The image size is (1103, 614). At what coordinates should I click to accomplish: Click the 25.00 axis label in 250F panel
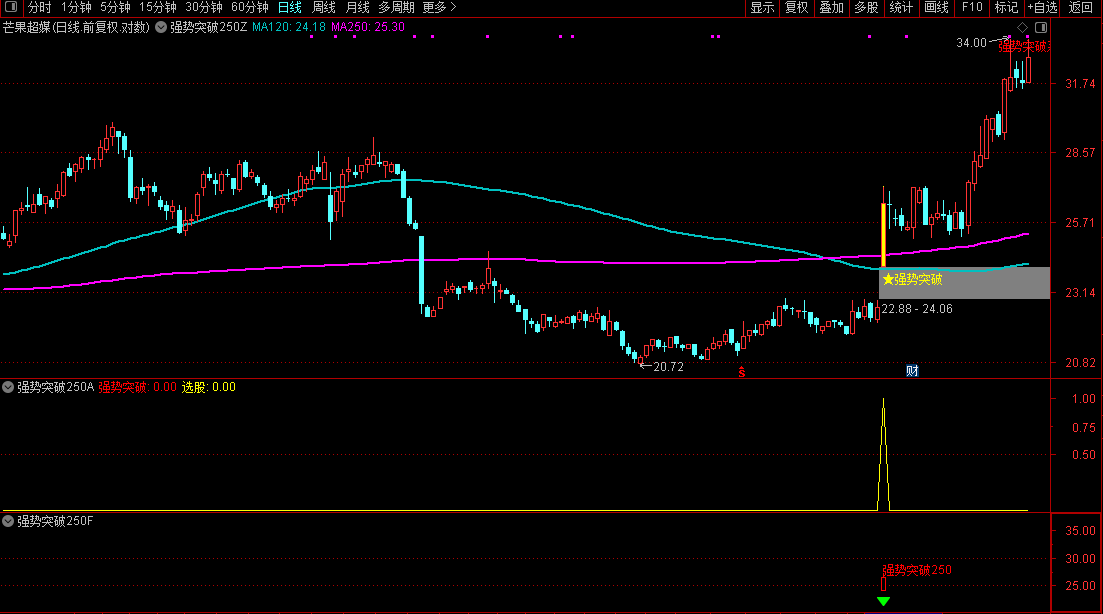pos(1080,586)
